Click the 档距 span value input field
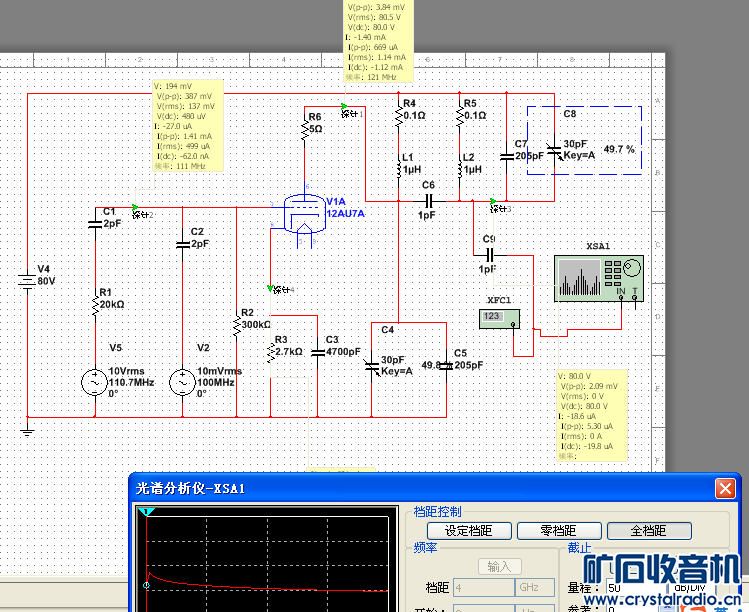 tap(483, 587)
